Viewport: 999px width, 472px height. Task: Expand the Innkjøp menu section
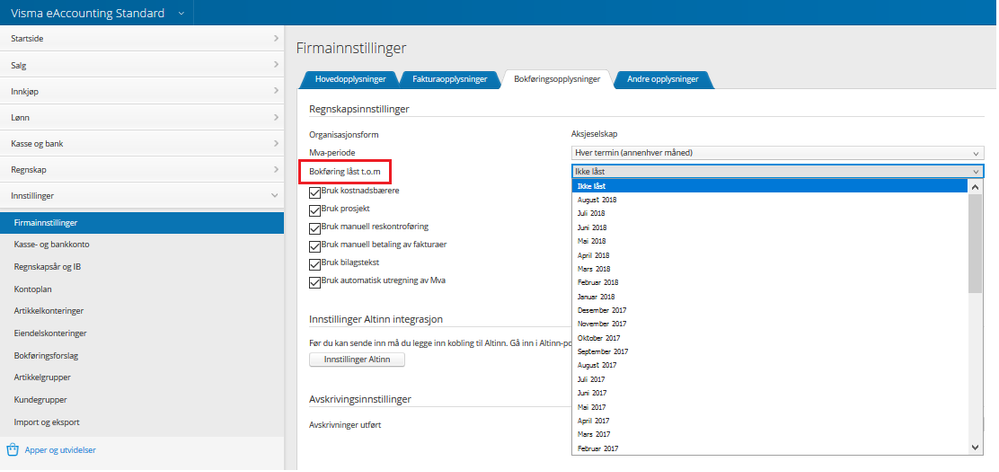142,91
